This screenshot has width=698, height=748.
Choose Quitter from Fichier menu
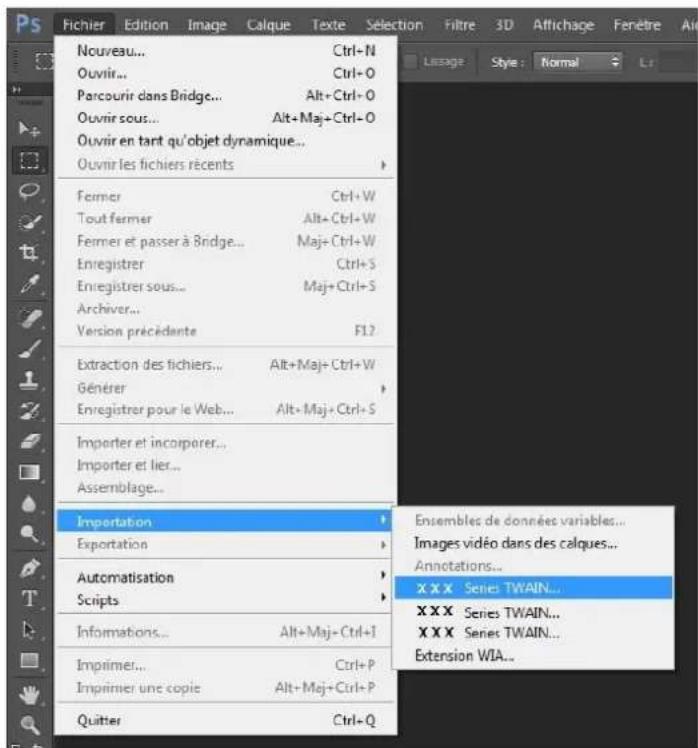click(226, 720)
